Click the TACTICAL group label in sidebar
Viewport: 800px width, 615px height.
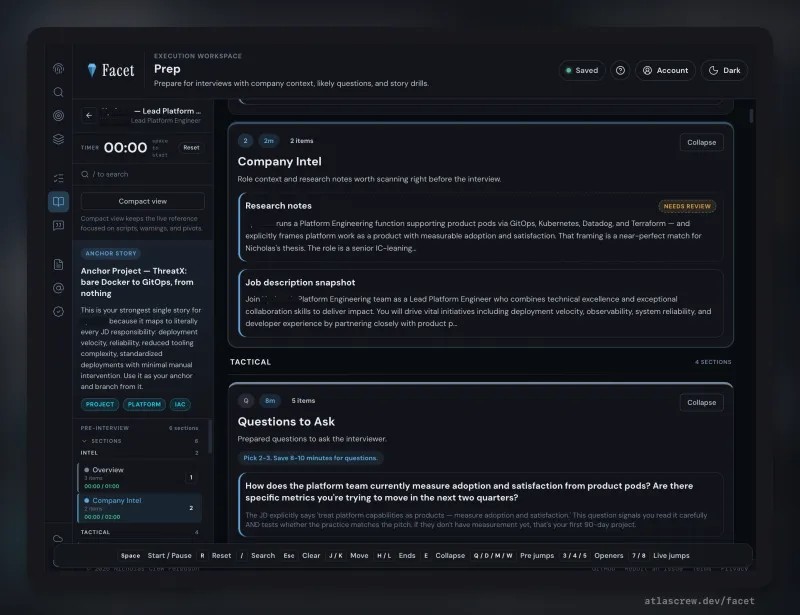(x=95, y=532)
